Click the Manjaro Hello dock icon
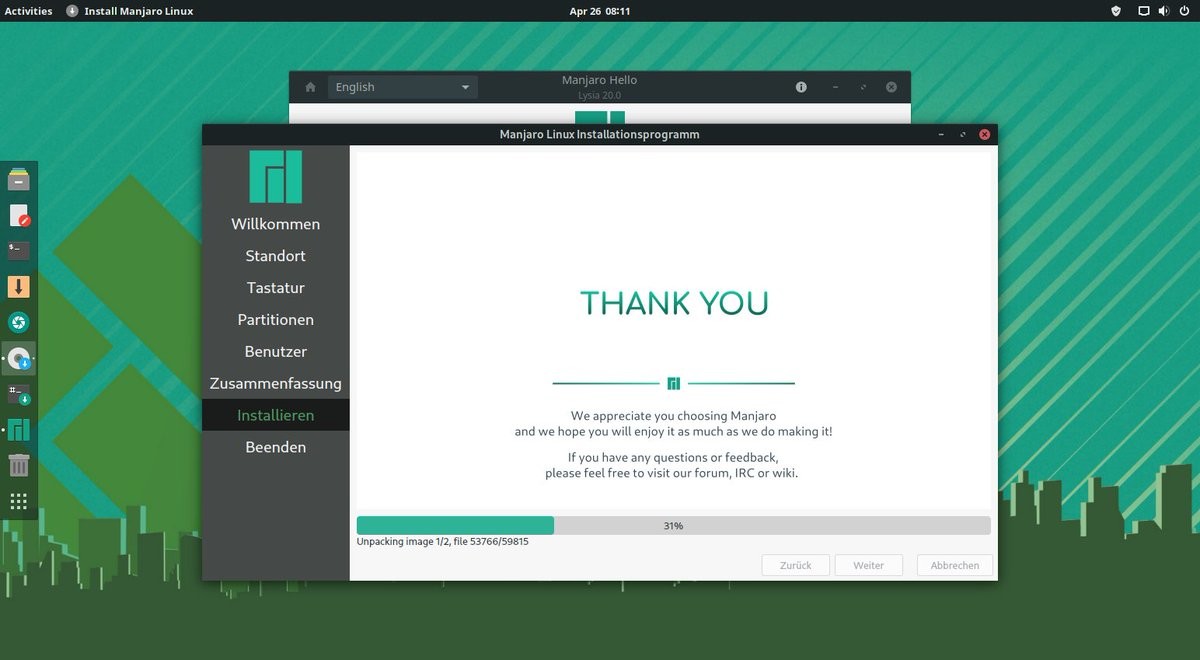The width and height of the screenshot is (1200, 660). [x=18, y=430]
